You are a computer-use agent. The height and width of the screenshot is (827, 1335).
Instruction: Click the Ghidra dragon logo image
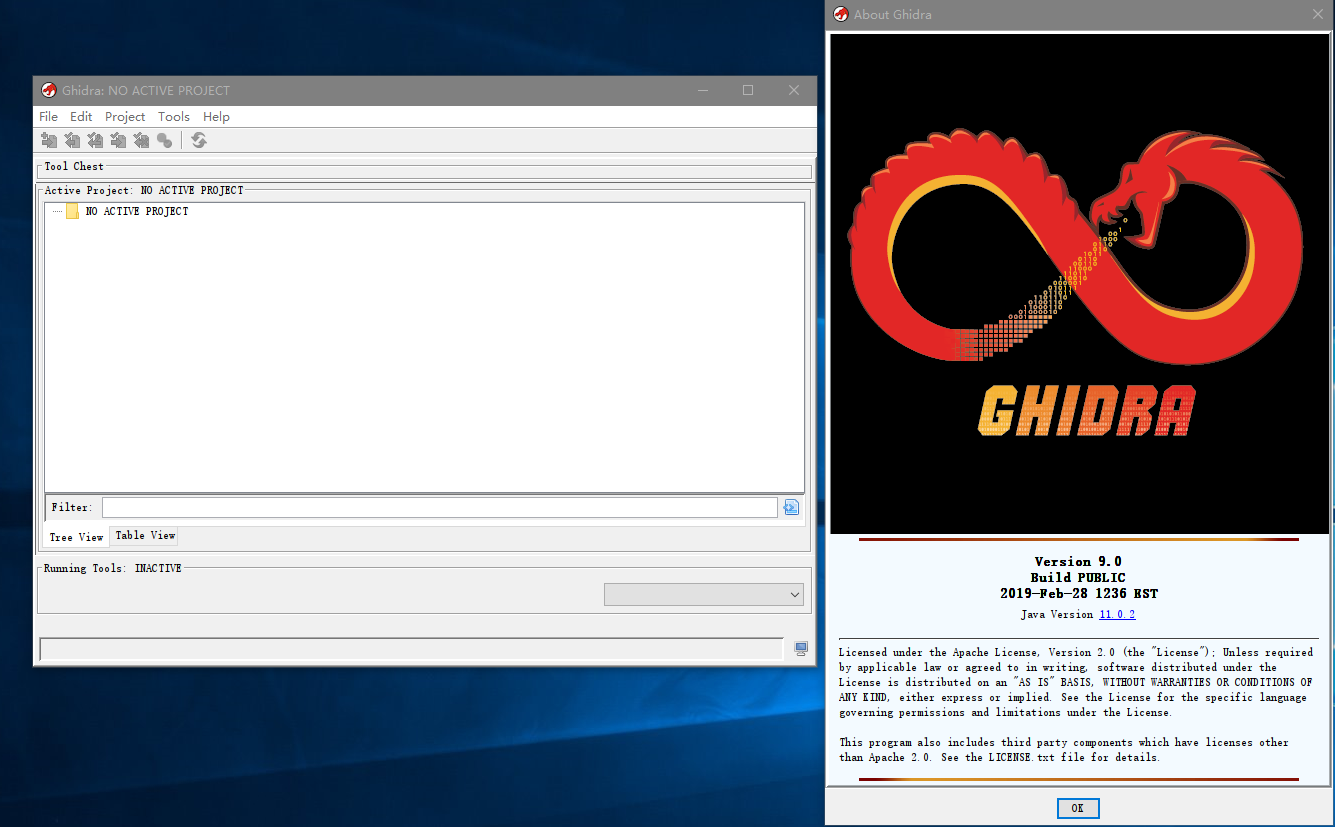point(1078,283)
